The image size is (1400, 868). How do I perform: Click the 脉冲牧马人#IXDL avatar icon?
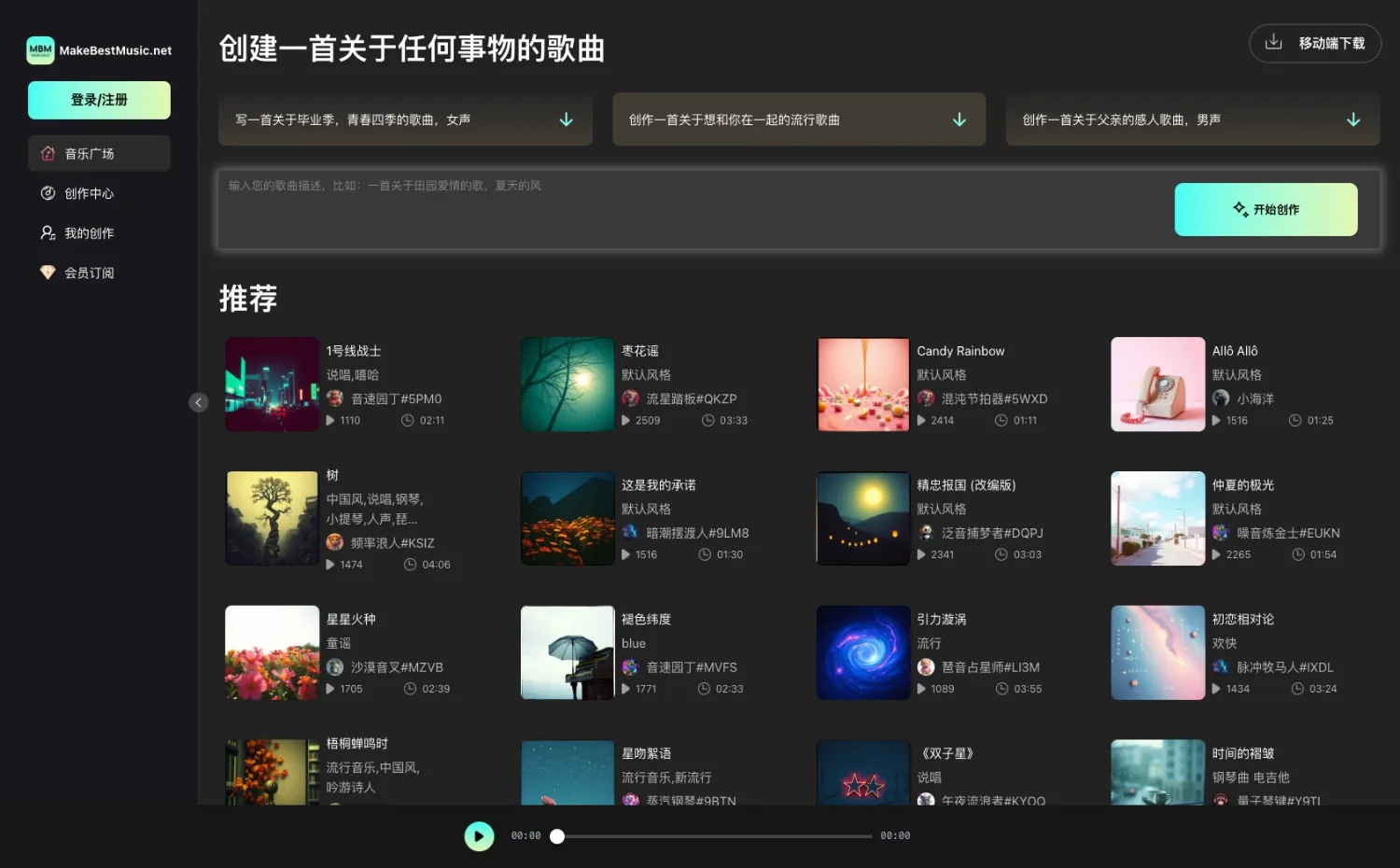1221,667
